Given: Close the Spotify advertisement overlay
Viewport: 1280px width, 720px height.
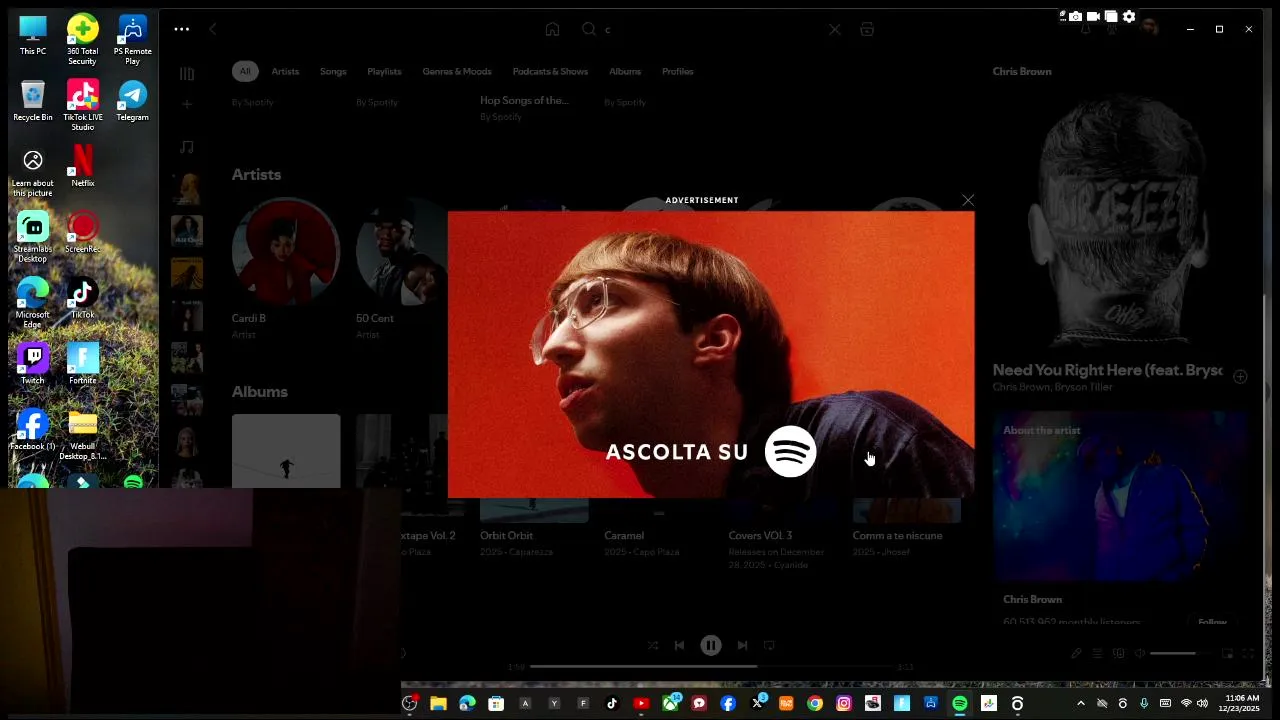Looking at the screenshot, I should click(x=968, y=200).
